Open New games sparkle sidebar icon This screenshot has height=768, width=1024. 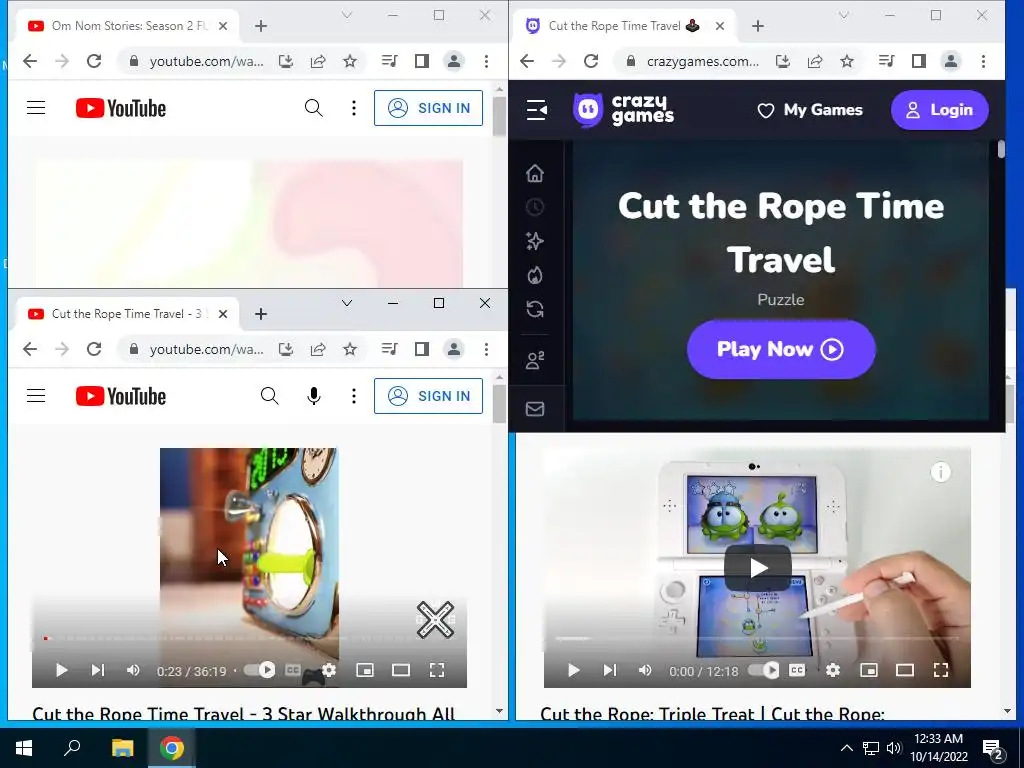point(535,241)
